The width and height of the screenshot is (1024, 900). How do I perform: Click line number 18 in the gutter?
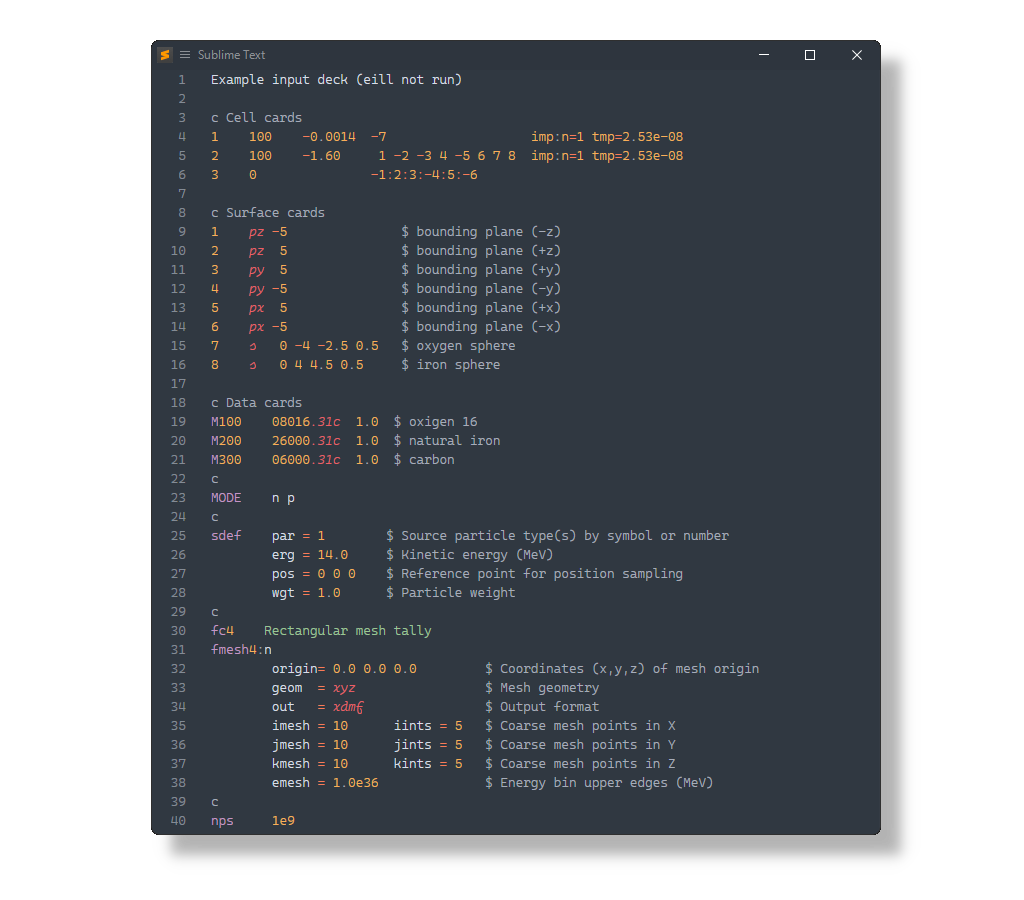click(178, 403)
